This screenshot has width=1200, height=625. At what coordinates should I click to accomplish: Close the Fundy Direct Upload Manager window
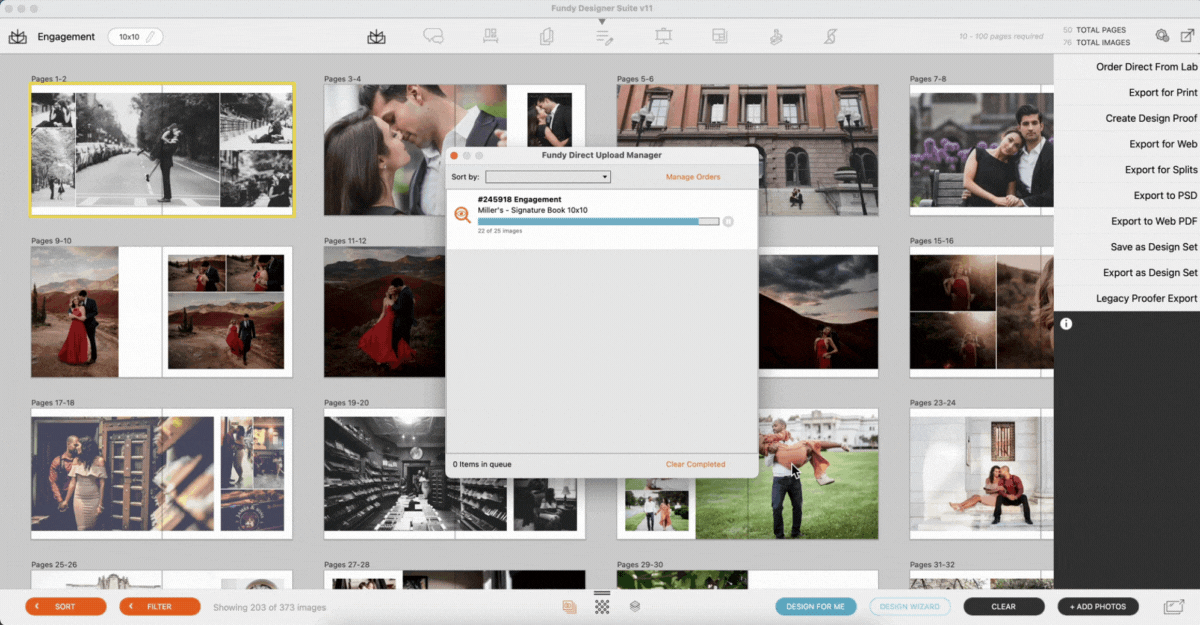click(454, 156)
